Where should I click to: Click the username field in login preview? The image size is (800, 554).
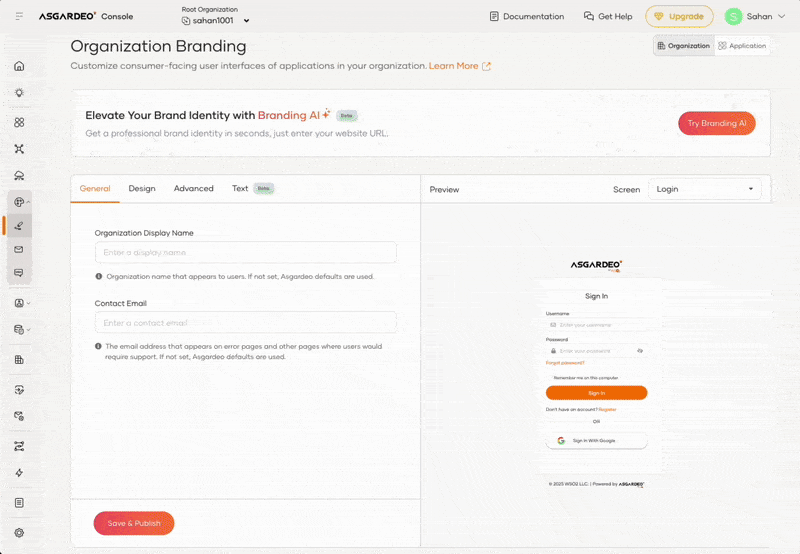(596, 325)
